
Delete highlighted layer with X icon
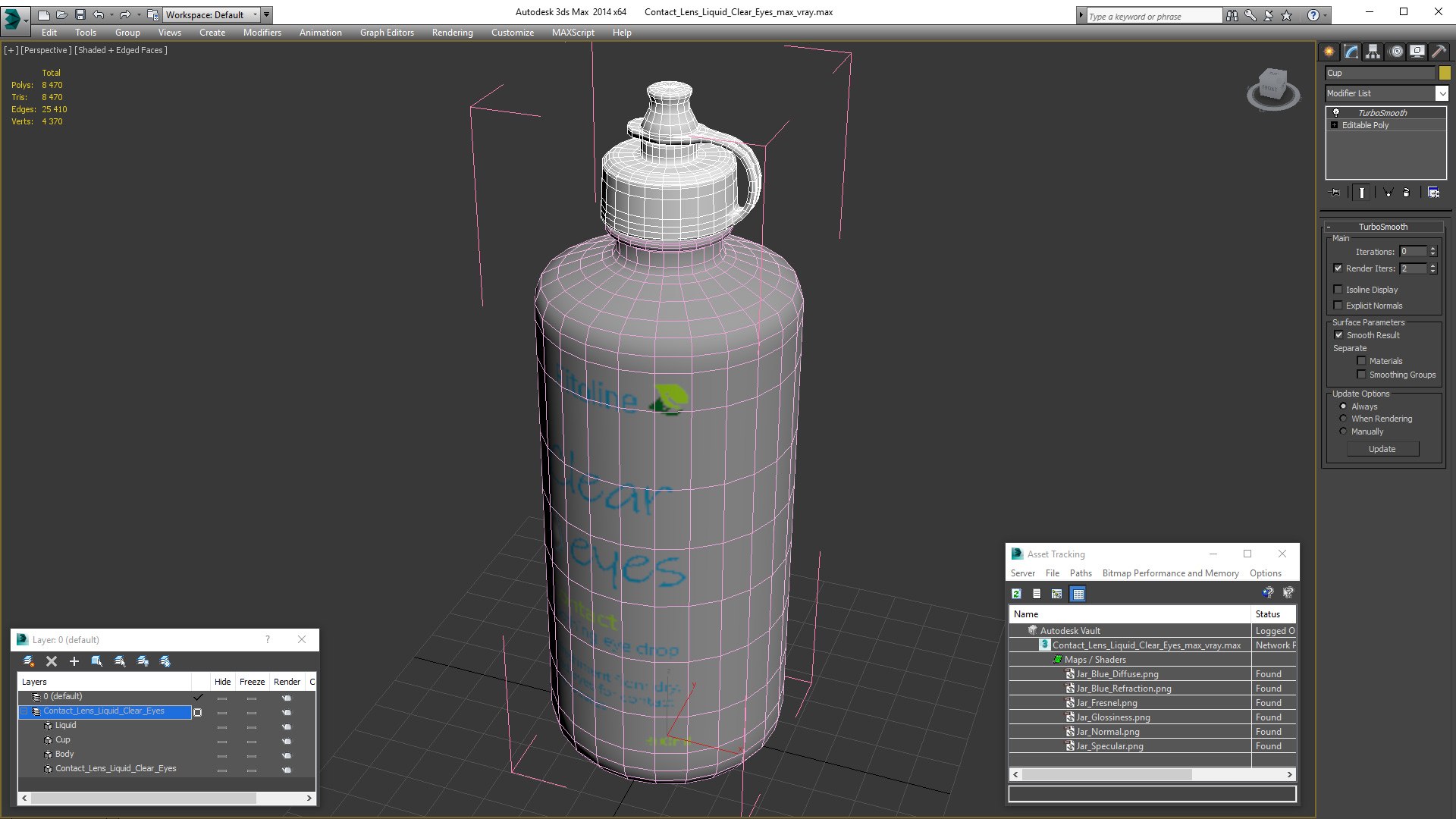(52, 661)
